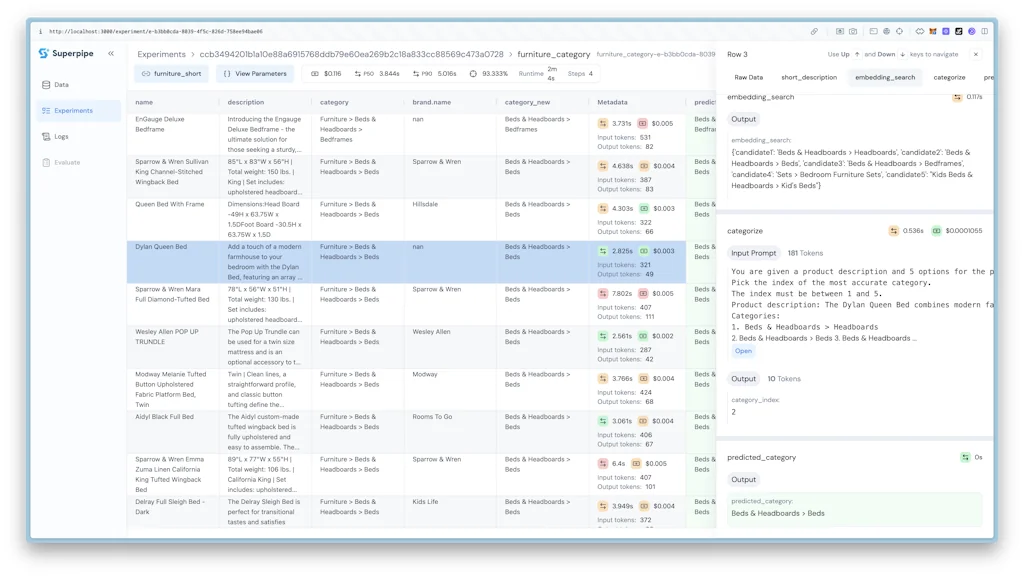Click the Down arrow key navigation icon
Viewport: 1024px width, 577px height.
(902, 54)
